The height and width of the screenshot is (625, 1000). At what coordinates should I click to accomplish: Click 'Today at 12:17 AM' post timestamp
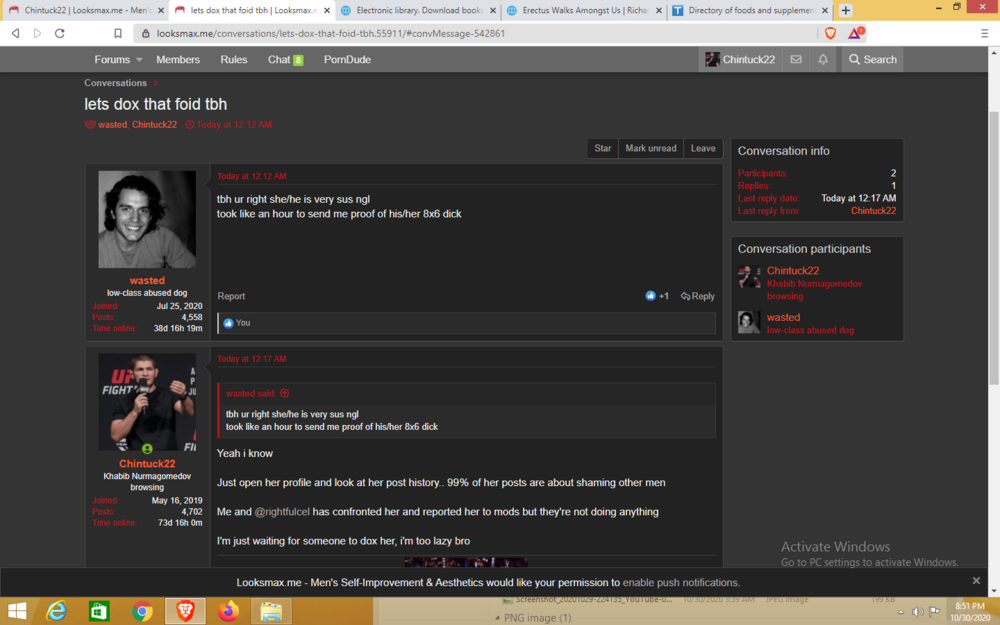[x=251, y=359]
